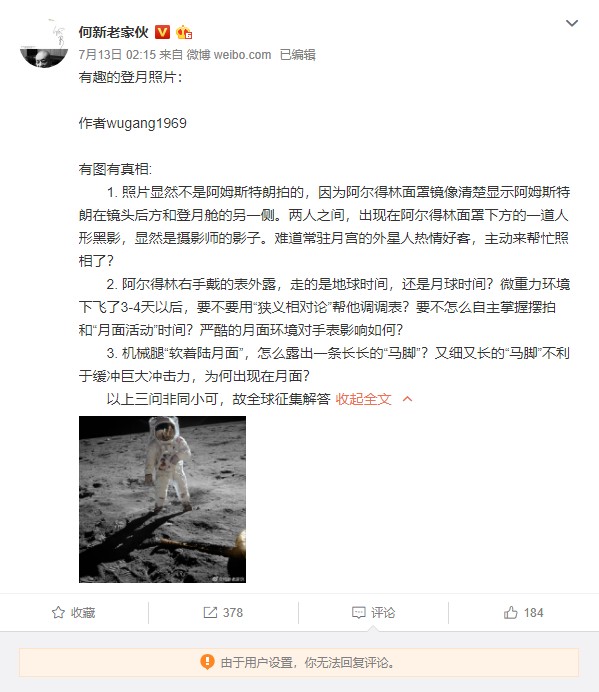
Task: Click the 微博 weibo.com source link
Action: (x=229, y=55)
